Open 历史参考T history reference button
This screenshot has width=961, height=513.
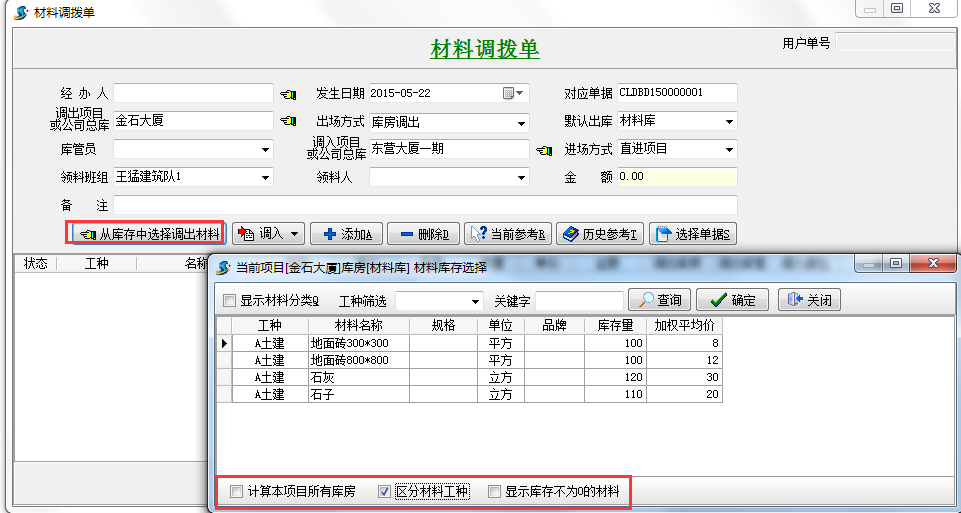pos(599,234)
